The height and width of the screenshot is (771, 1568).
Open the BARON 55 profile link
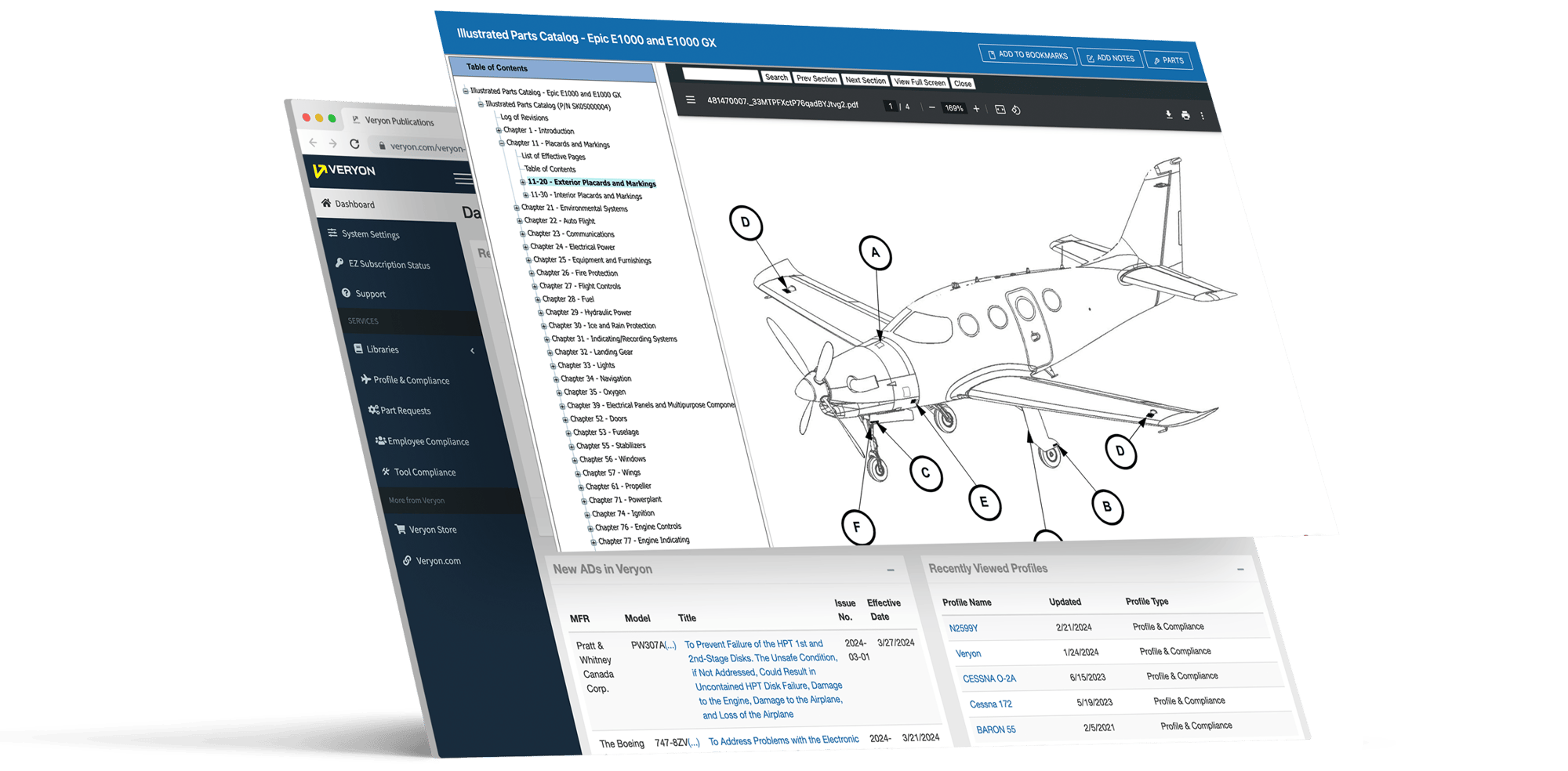pyautogui.click(x=996, y=729)
